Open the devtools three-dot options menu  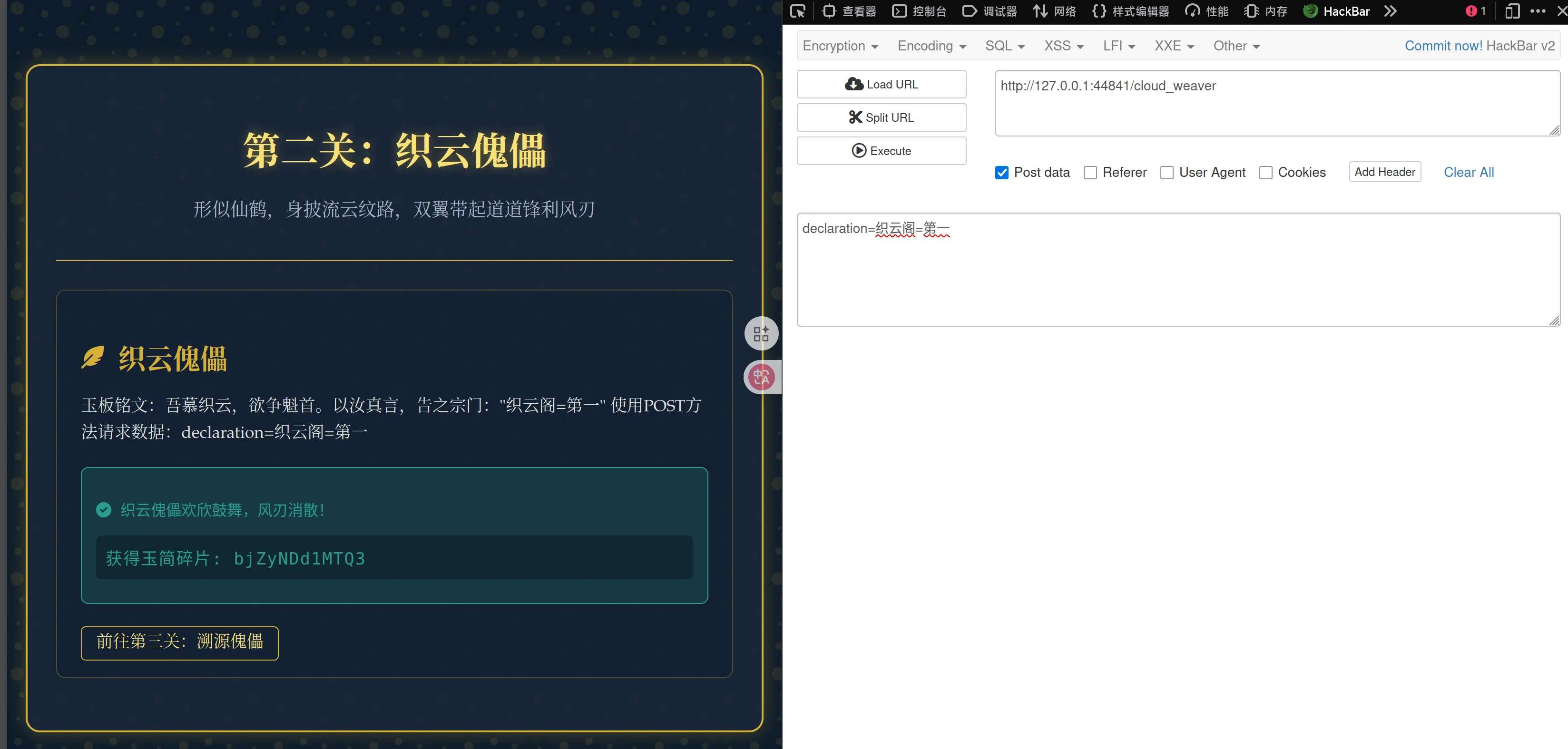point(1538,11)
